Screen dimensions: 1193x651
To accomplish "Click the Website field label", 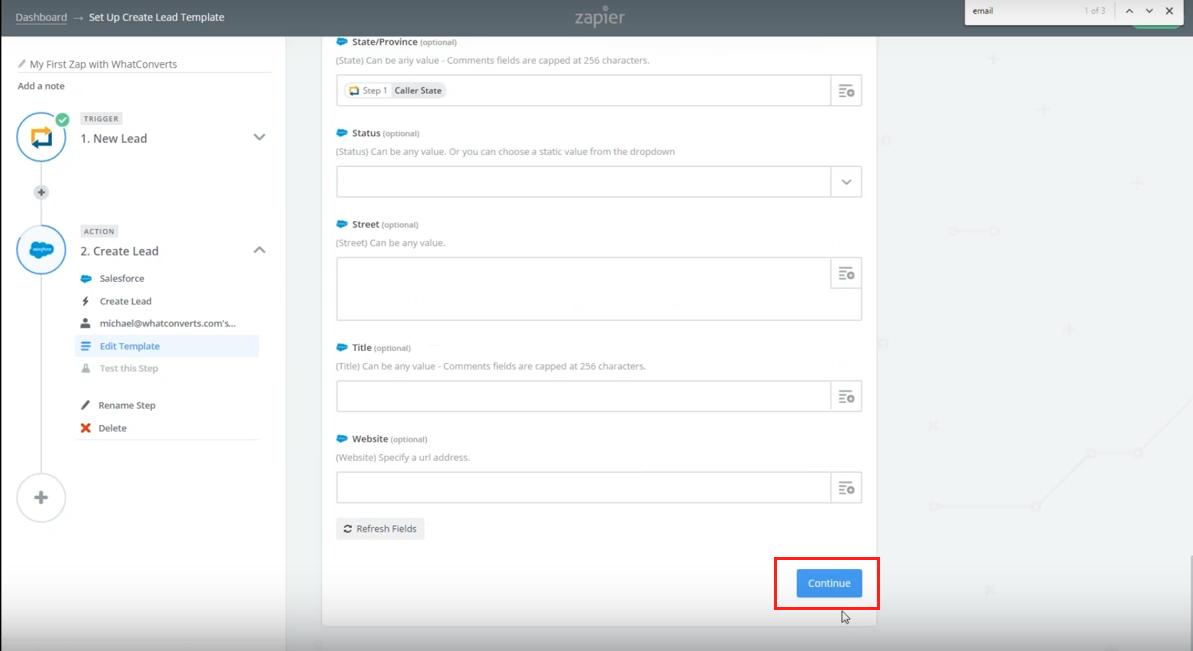I will point(370,439).
